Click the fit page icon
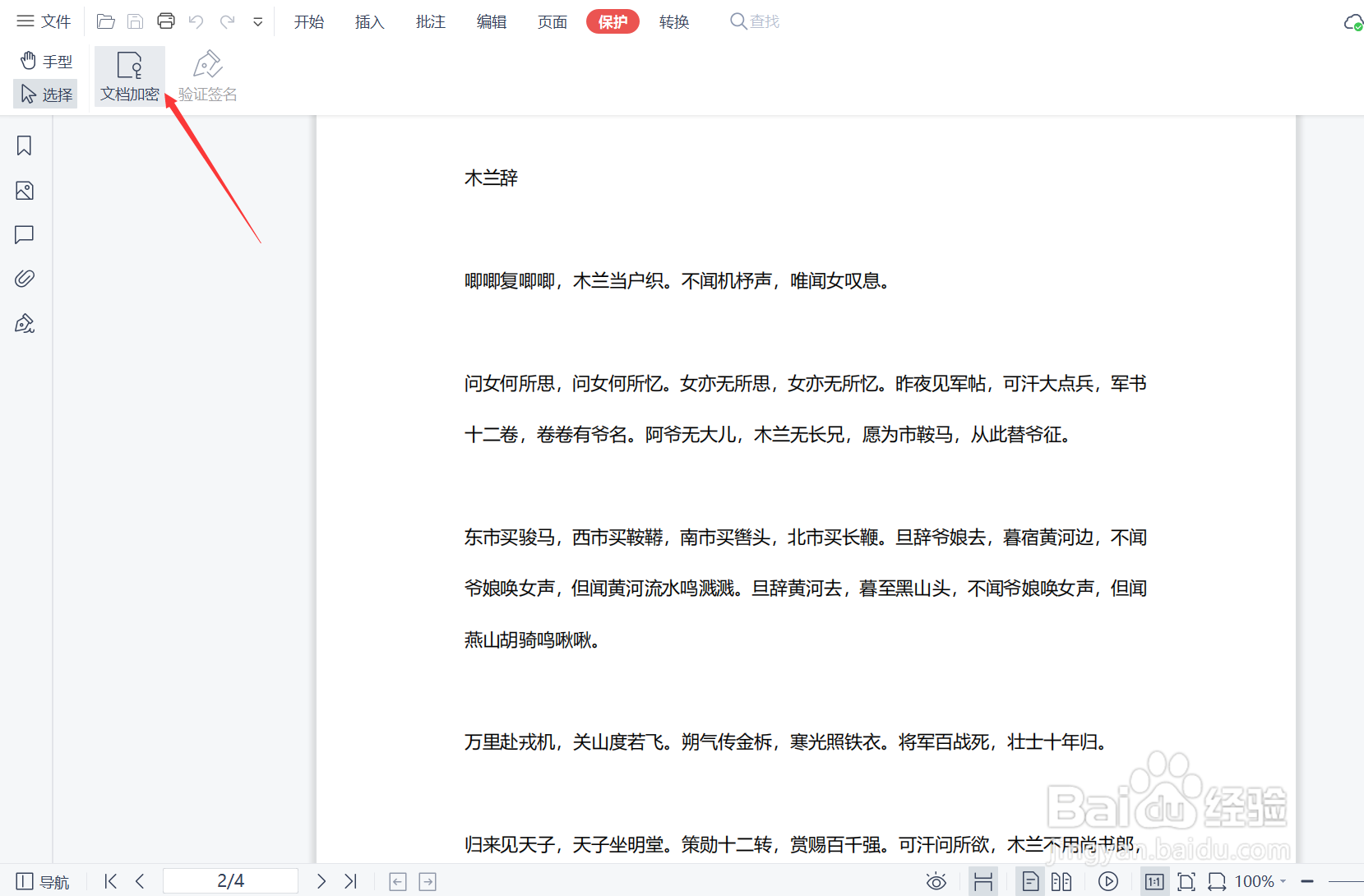 tap(1186, 882)
